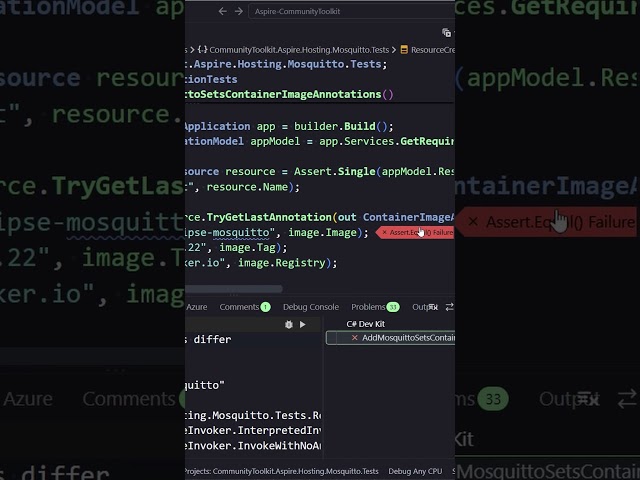Open the Comments panel tab

coord(245,307)
